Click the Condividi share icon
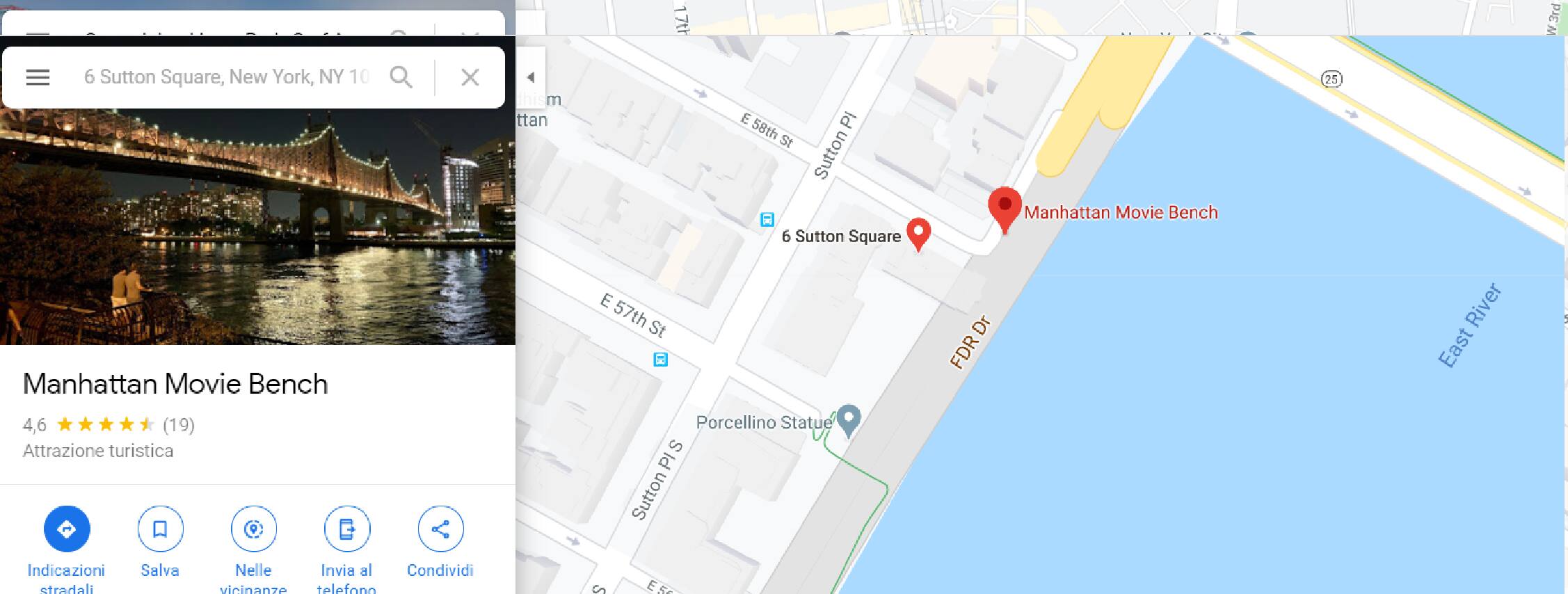The image size is (1568, 594). click(440, 529)
